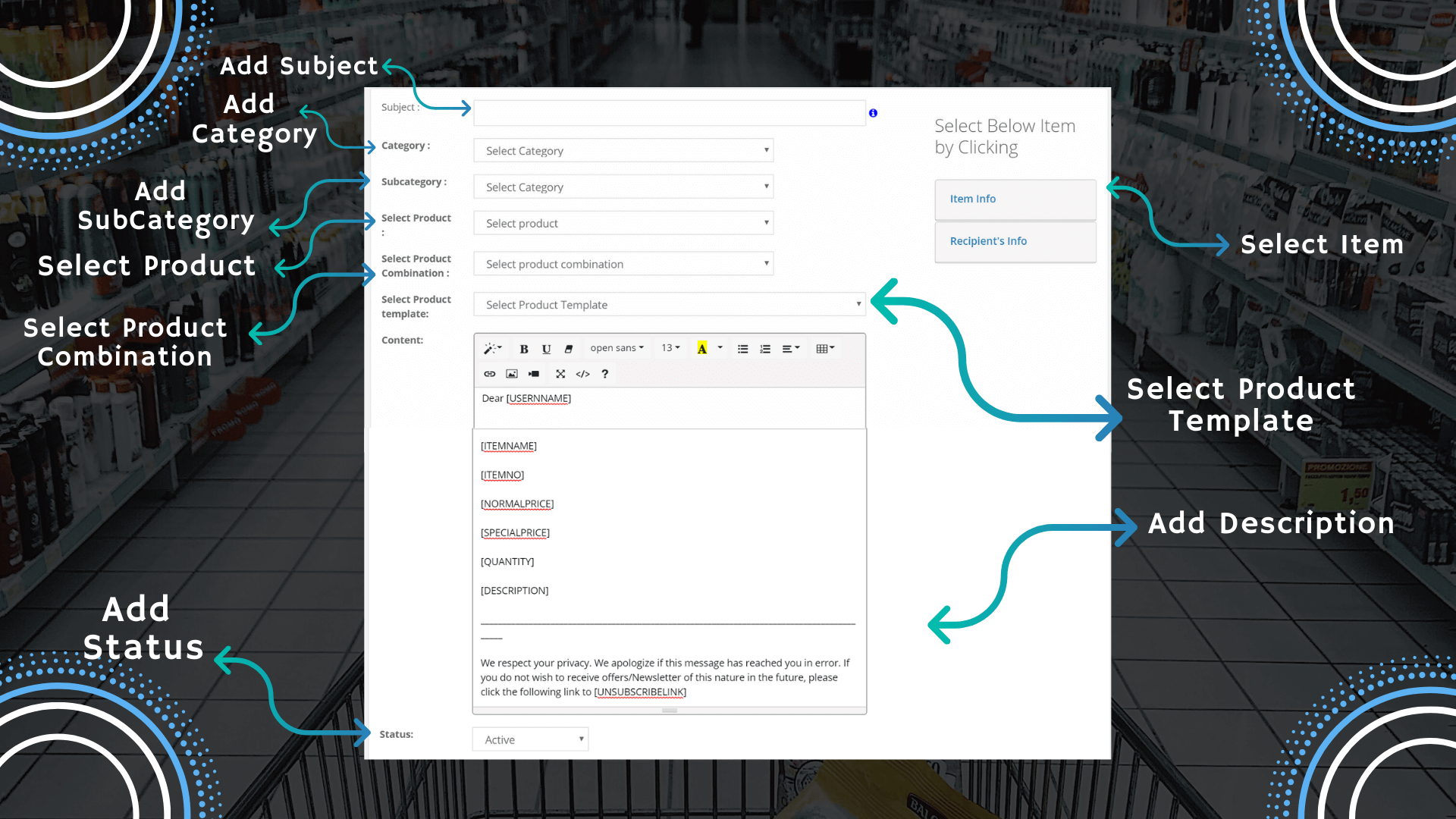Open the font size 13 dropdown
The height and width of the screenshot is (819, 1456).
tap(670, 348)
